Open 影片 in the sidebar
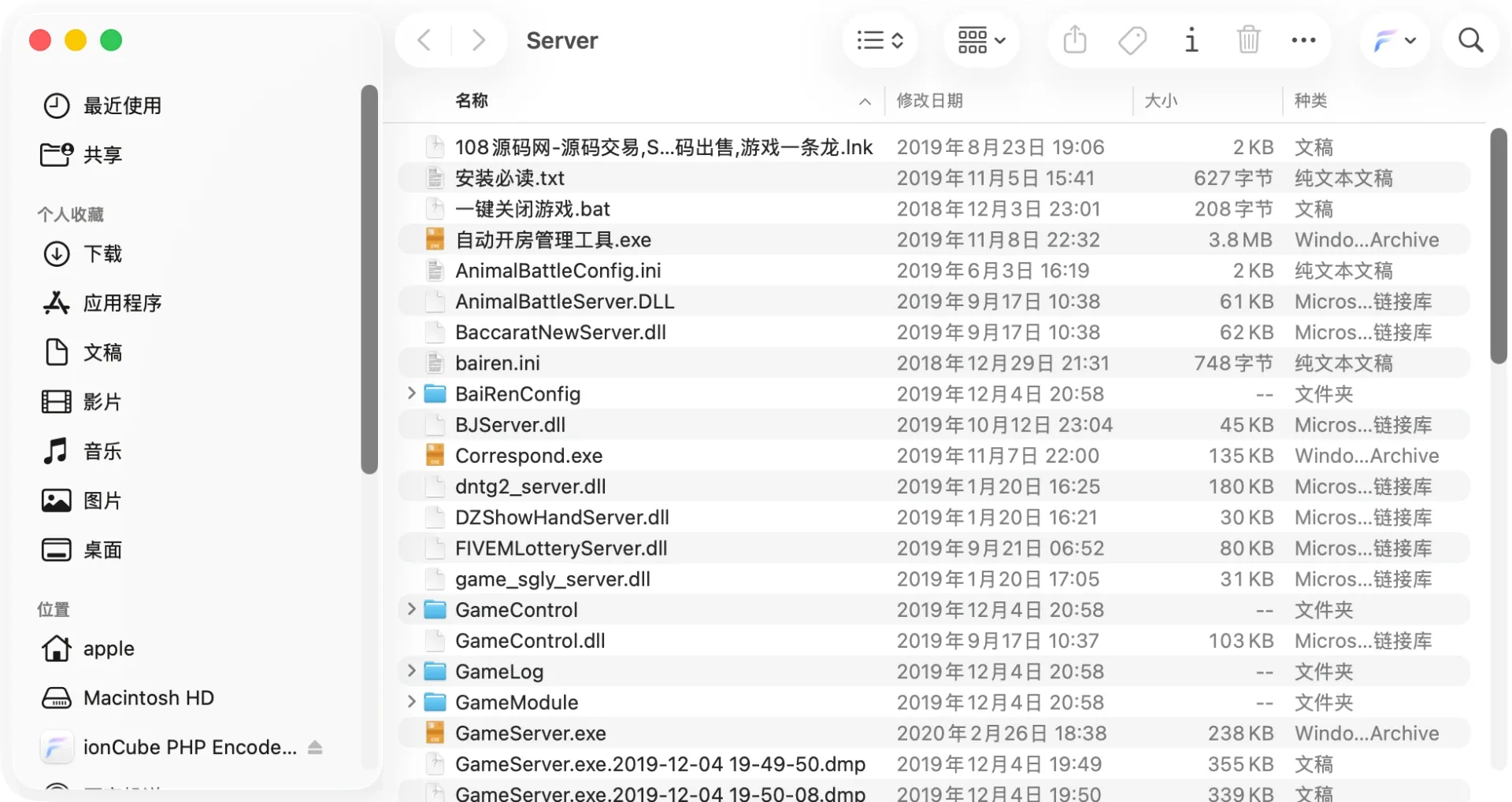This screenshot has width=1512, height=802. (82, 401)
